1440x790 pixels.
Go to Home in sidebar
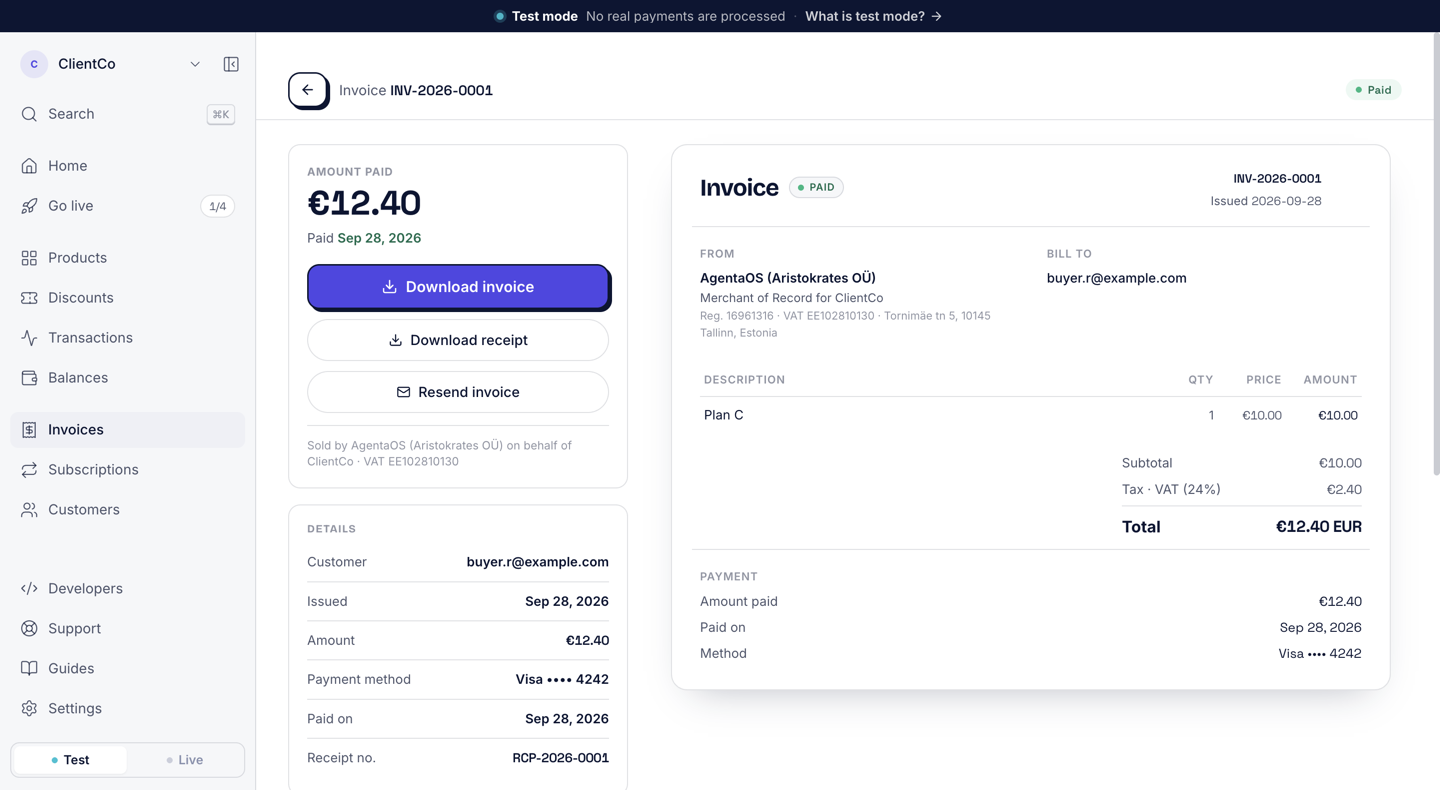point(127,166)
